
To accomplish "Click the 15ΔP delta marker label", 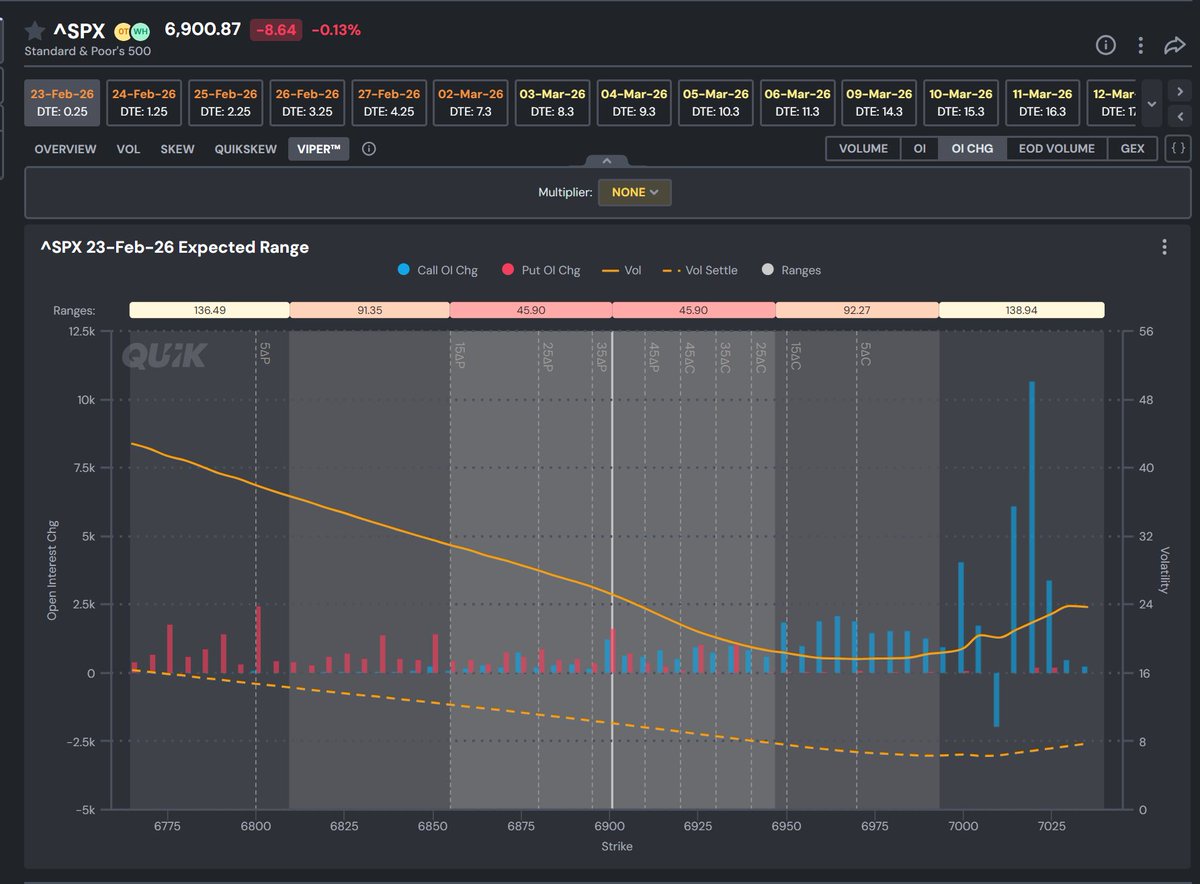I will click(459, 356).
